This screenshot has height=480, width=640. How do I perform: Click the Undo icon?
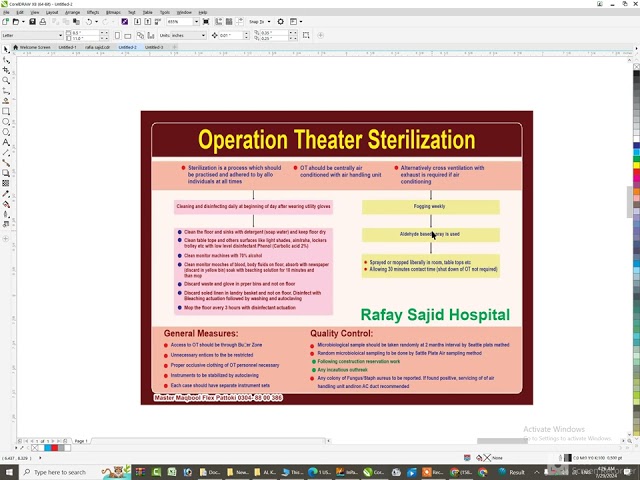point(89,22)
